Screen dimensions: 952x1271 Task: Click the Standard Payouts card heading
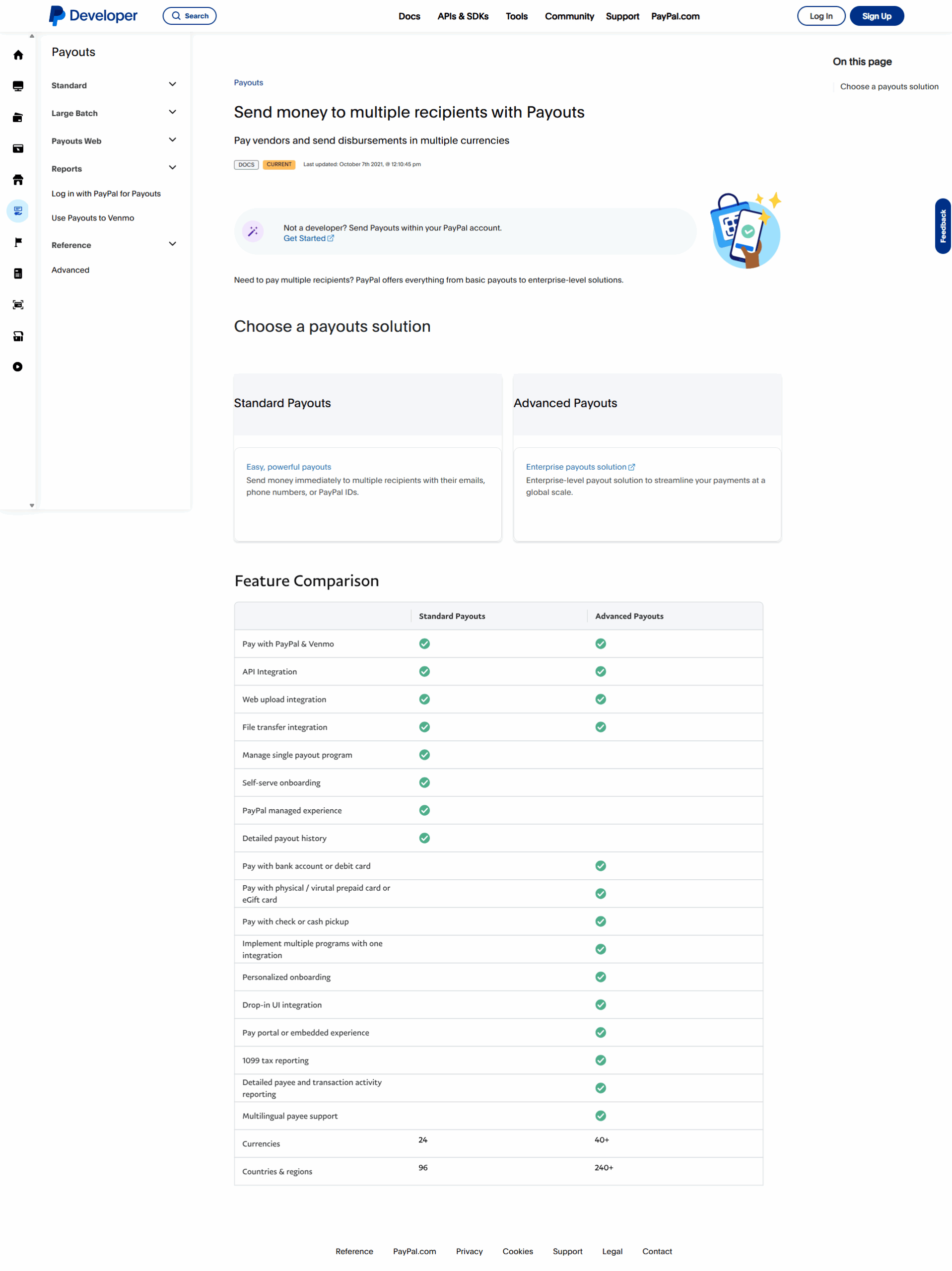point(282,403)
